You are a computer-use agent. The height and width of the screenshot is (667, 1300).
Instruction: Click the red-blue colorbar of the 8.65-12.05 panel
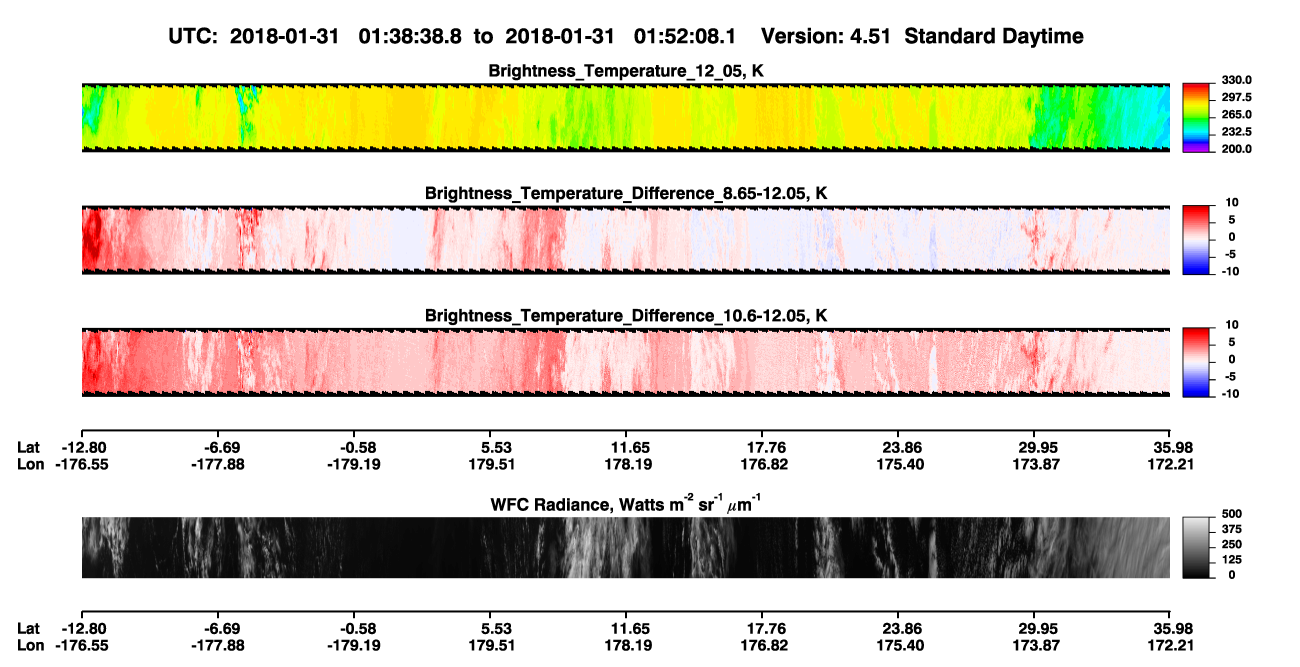[x=1197, y=239]
